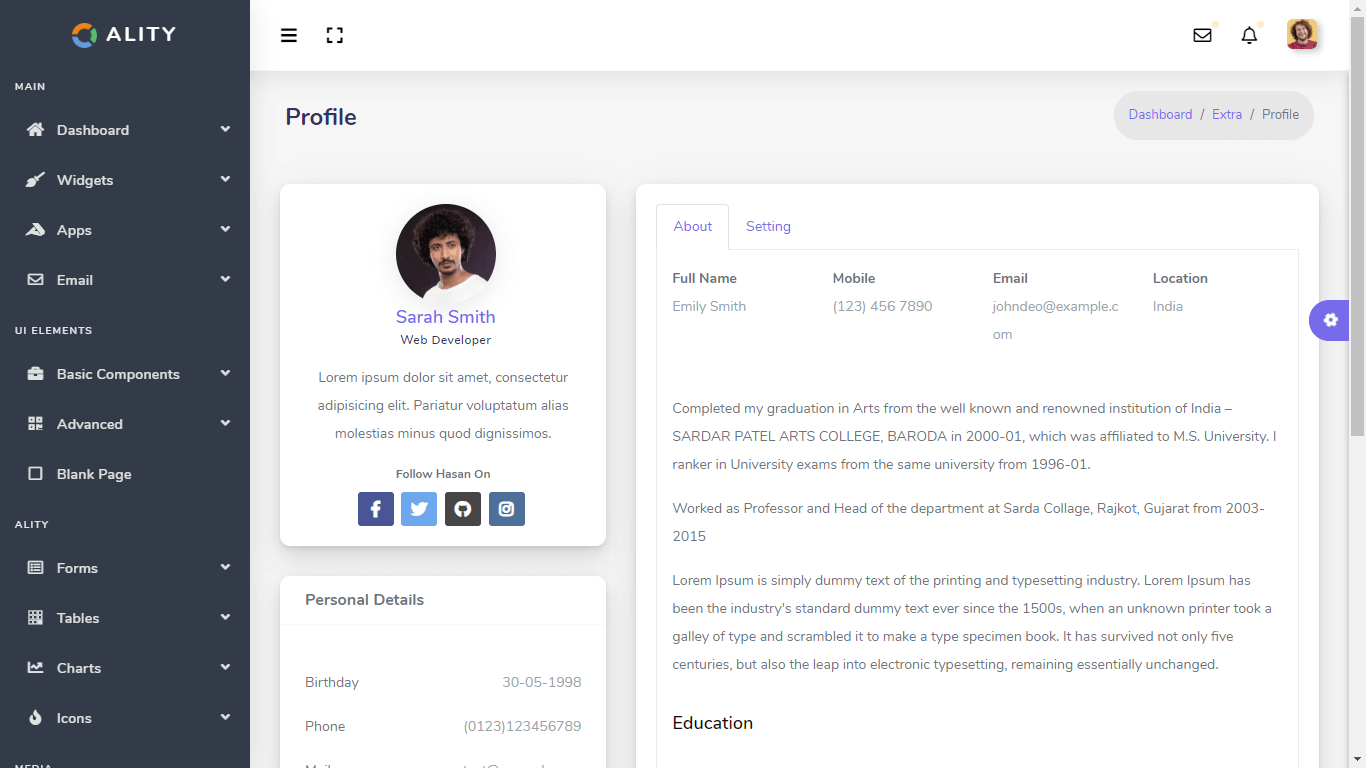Click the hamburger menu icon
Viewport: 1366px width, 768px height.
(x=289, y=36)
